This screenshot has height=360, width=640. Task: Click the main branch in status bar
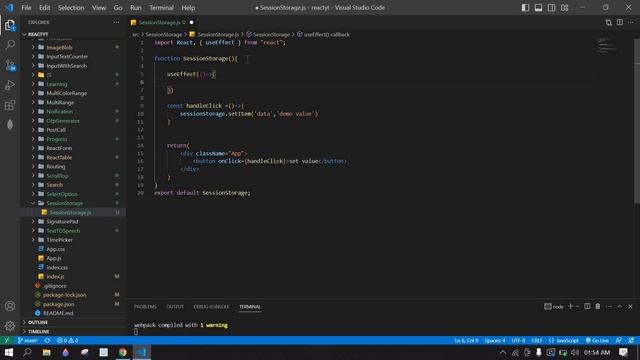28,340
